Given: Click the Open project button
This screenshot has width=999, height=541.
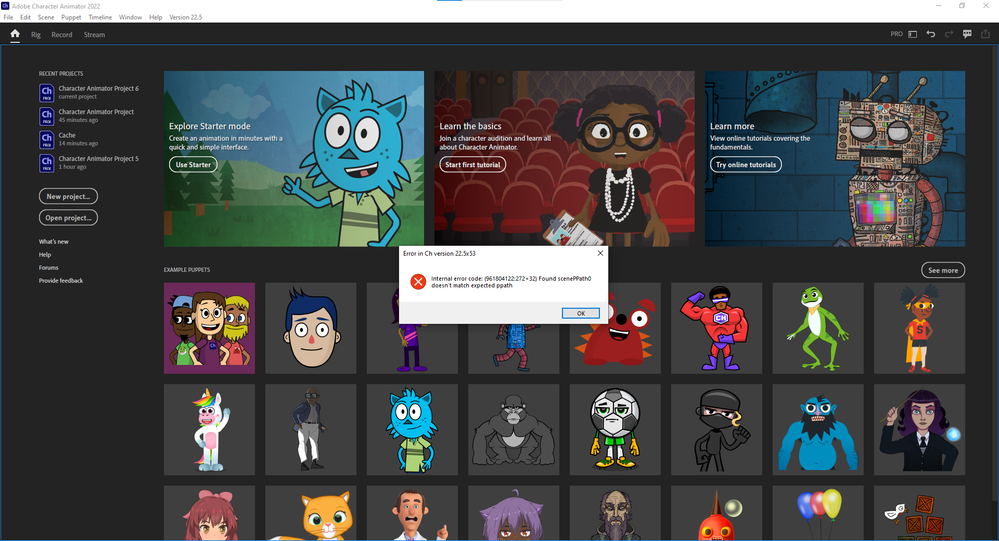Looking at the screenshot, I should (68, 218).
